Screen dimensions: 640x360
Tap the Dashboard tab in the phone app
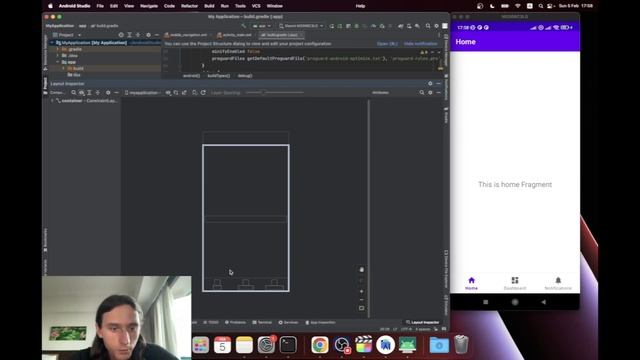pos(515,283)
